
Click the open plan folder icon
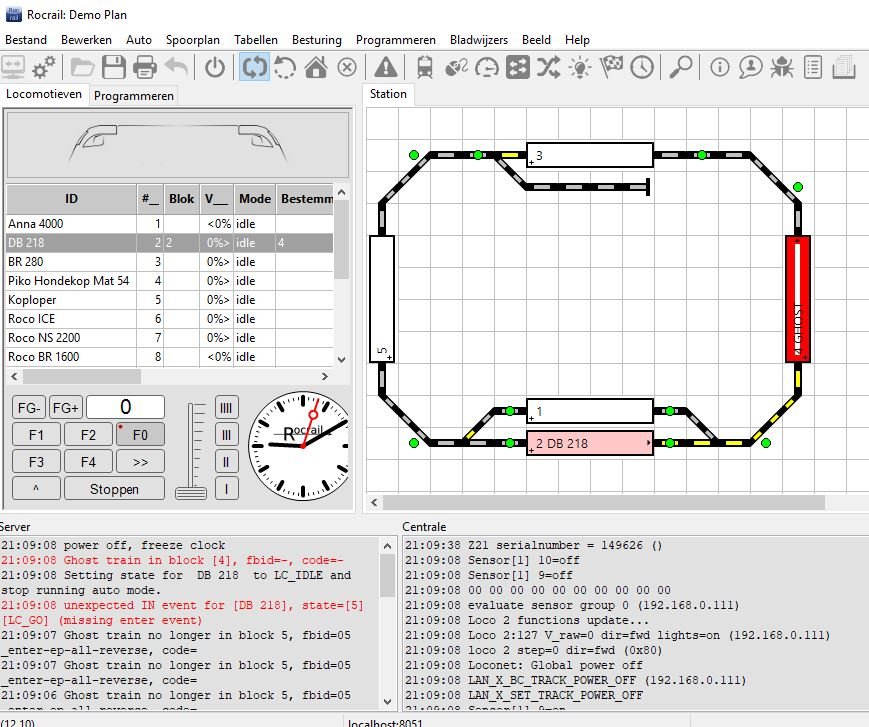pyautogui.click(x=83, y=68)
